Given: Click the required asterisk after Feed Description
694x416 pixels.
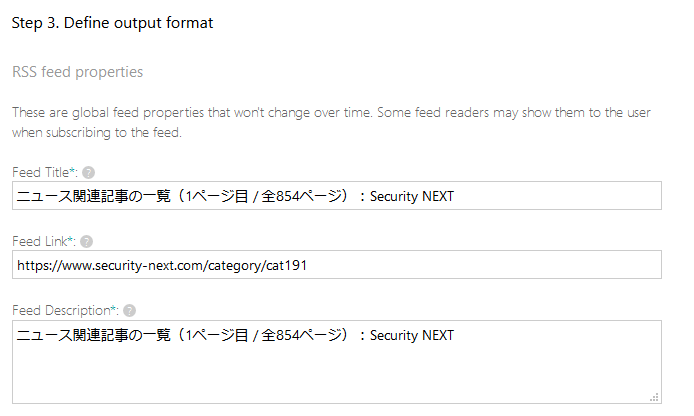Looking at the screenshot, I should (113, 309).
